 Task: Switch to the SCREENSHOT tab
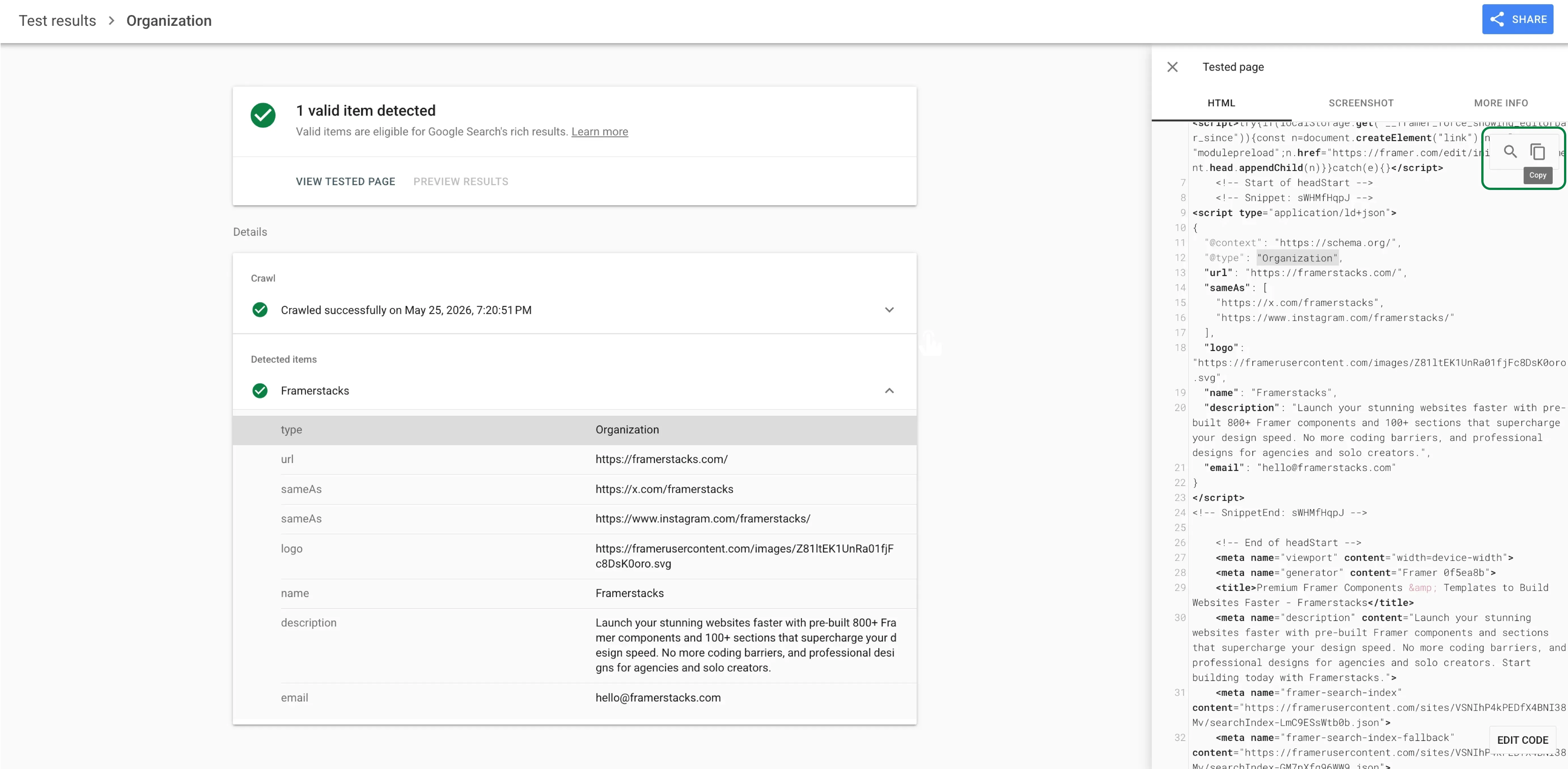pos(1361,103)
